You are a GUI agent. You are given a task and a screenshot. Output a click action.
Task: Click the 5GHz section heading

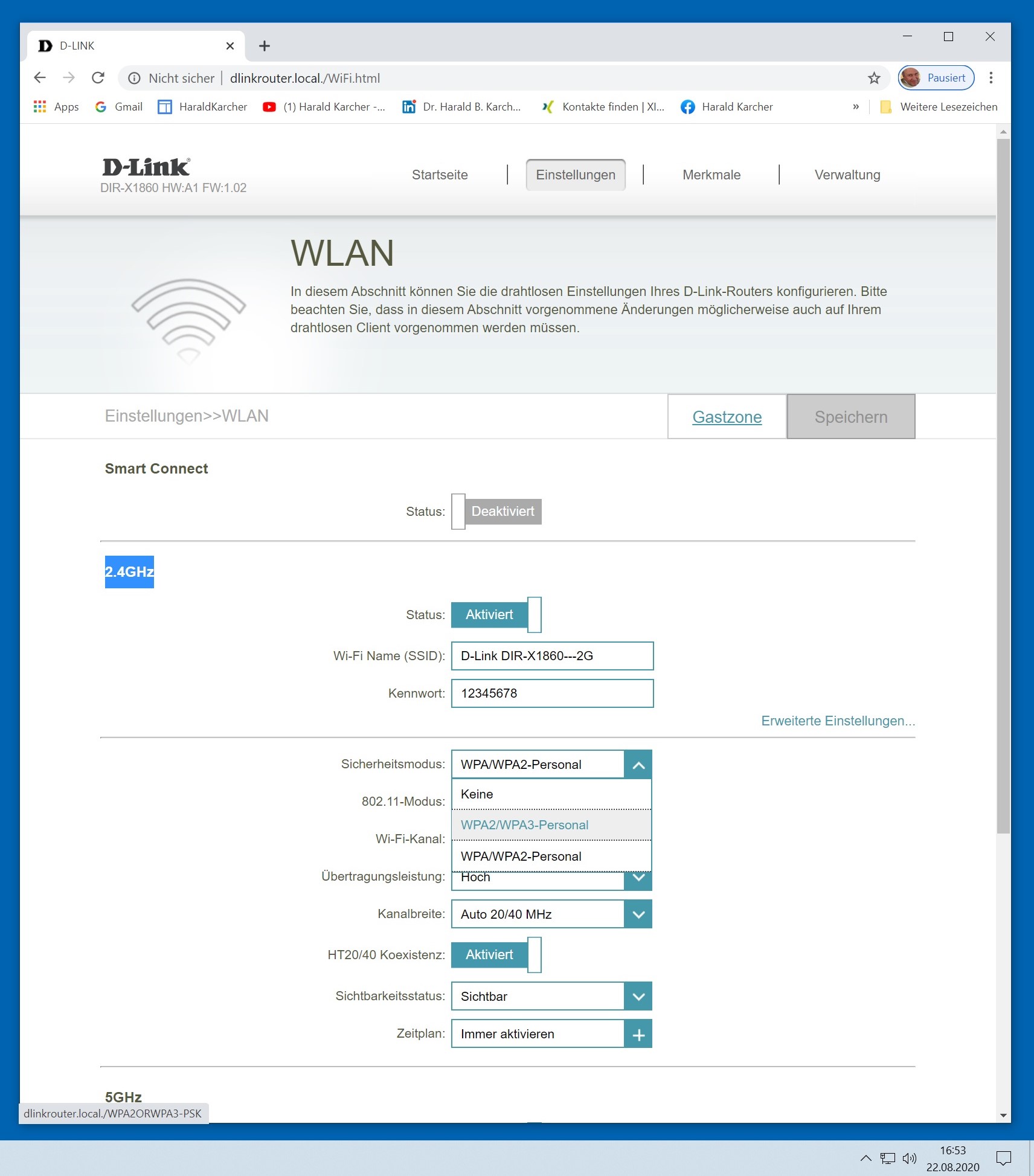coord(123,1097)
